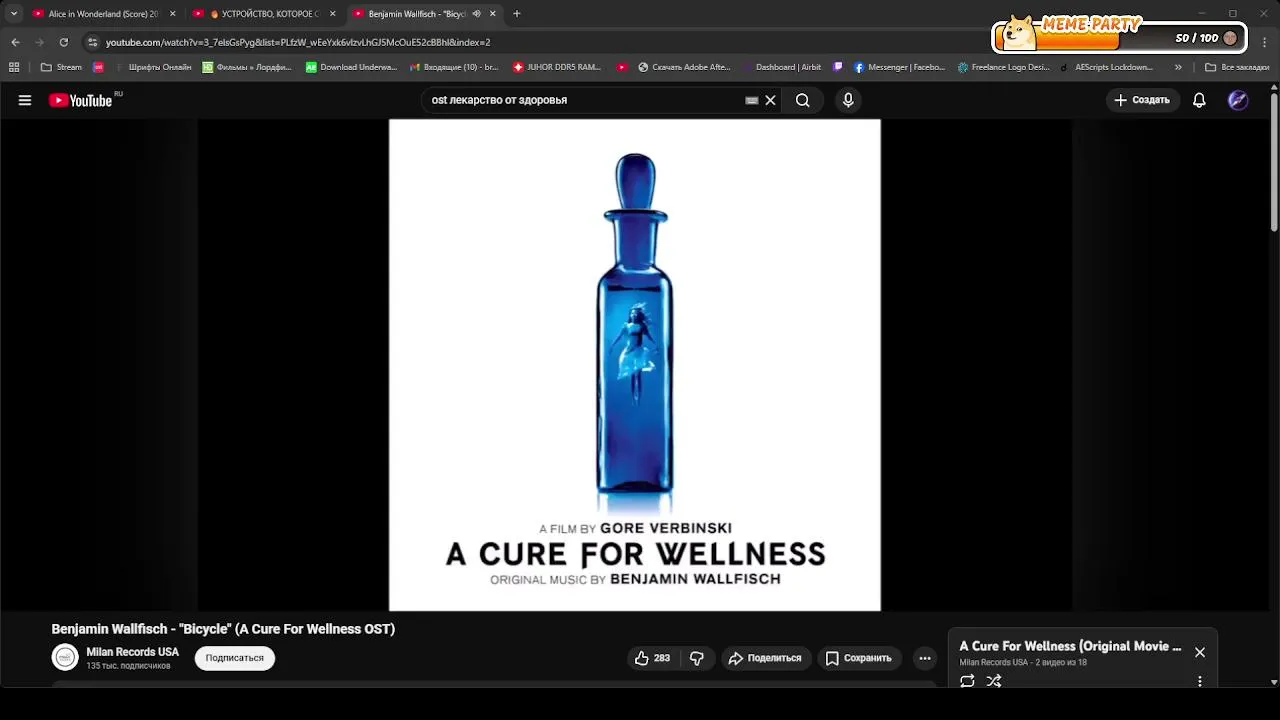
Task: Open the Фильмы » Лордфи... bookmark
Action: click(x=247, y=67)
